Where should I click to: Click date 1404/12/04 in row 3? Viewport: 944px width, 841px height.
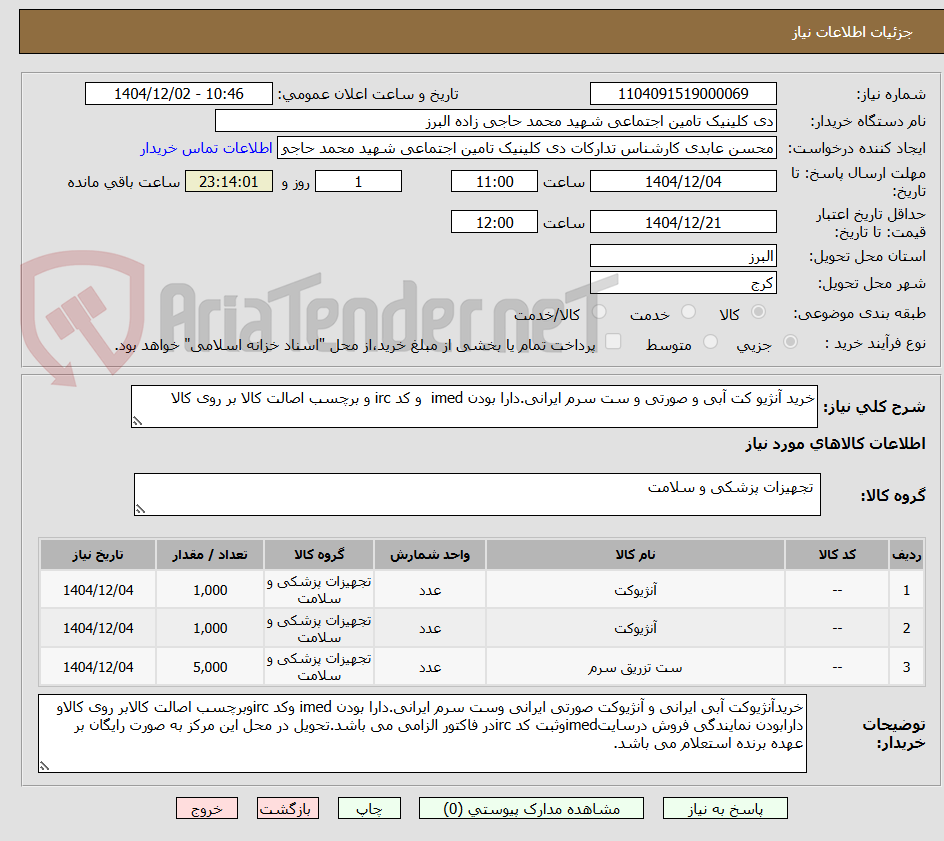point(98,668)
